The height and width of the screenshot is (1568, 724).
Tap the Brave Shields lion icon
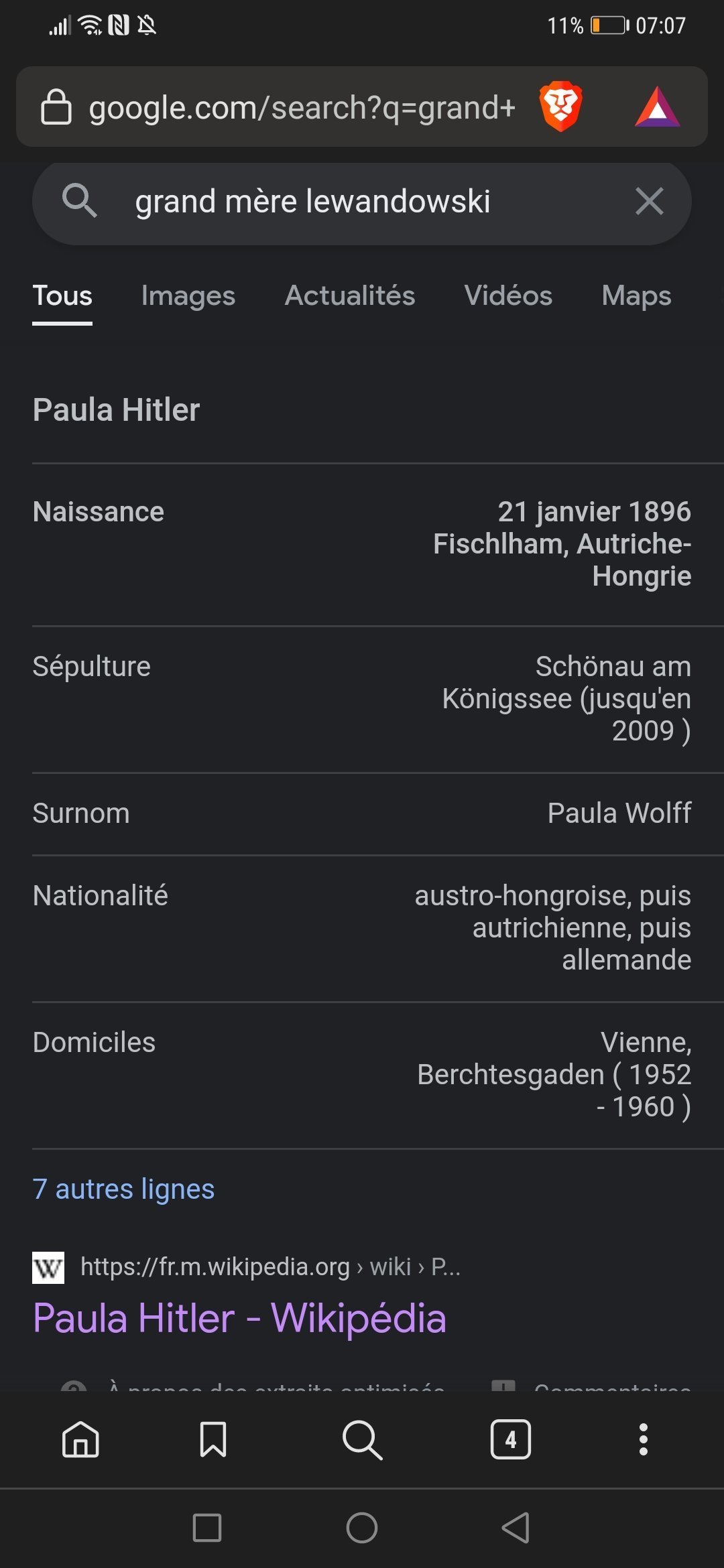click(x=560, y=107)
